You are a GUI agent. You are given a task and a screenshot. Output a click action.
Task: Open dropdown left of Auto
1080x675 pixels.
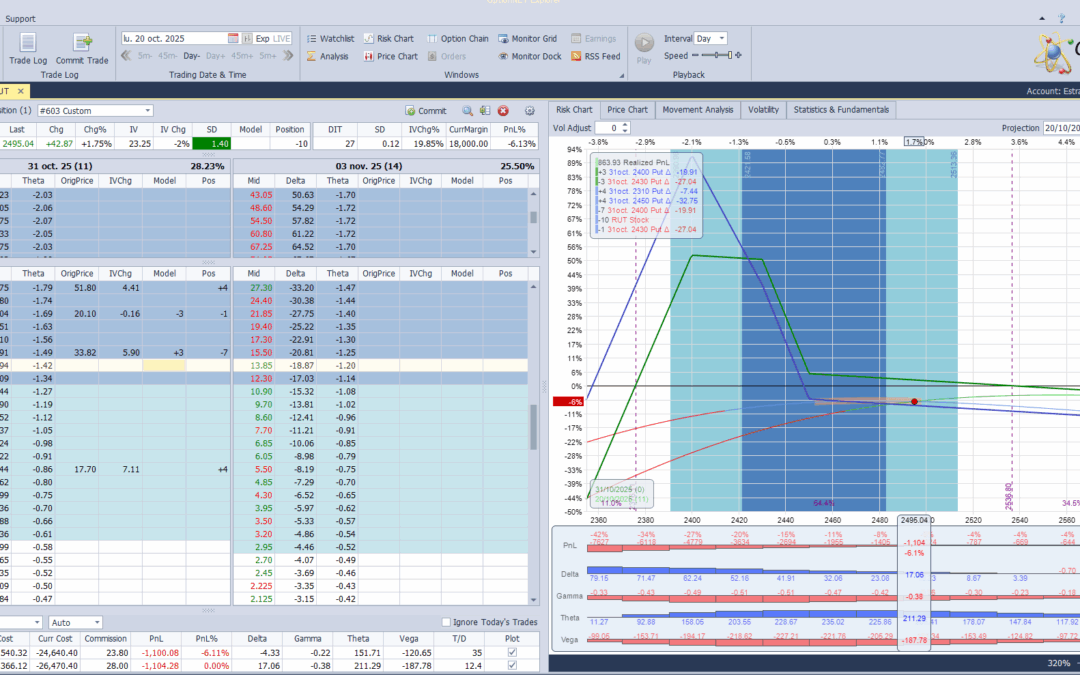point(37,623)
